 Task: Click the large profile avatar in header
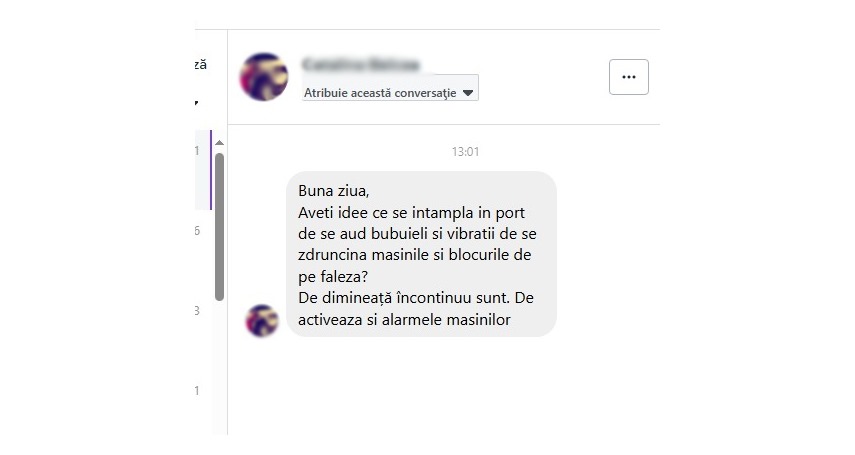tap(264, 77)
